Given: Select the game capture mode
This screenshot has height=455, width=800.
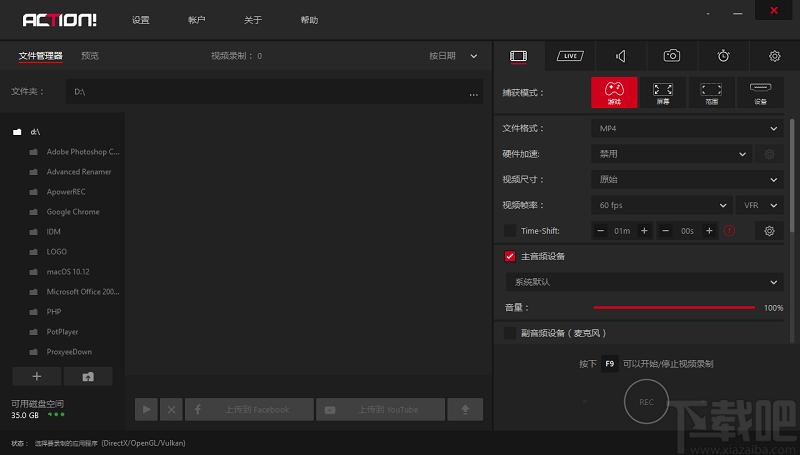Looking at the screenshot, I should pyautogui.click(x=614, y=92).
